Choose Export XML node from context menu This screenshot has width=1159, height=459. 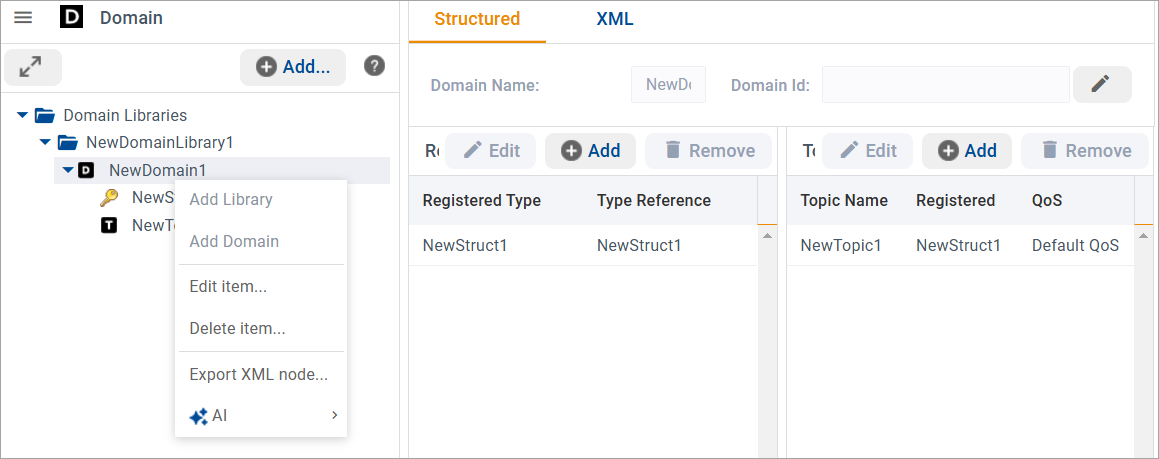pyautogui.click(x=258, y=375)
